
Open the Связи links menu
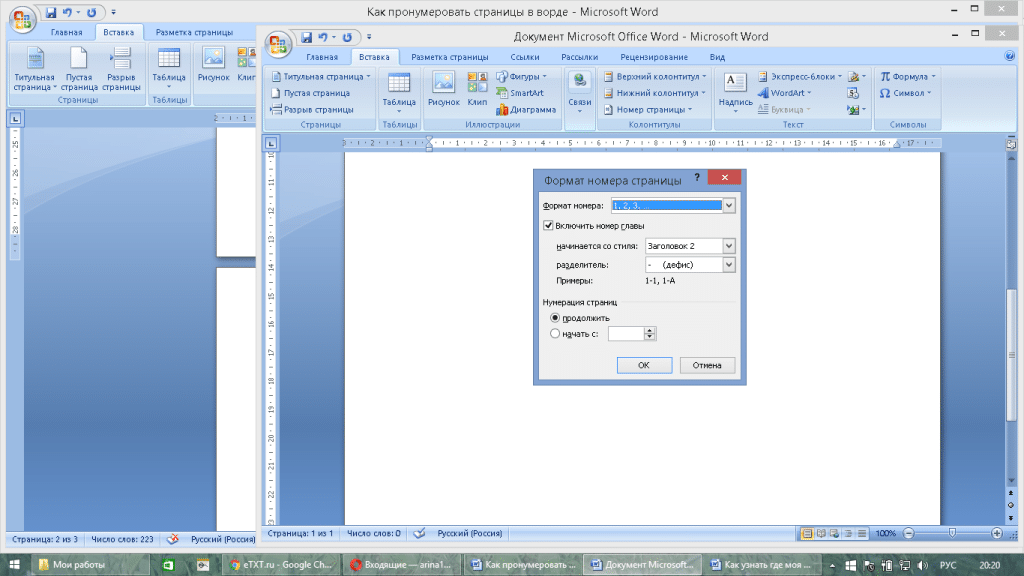pos(579,92)
